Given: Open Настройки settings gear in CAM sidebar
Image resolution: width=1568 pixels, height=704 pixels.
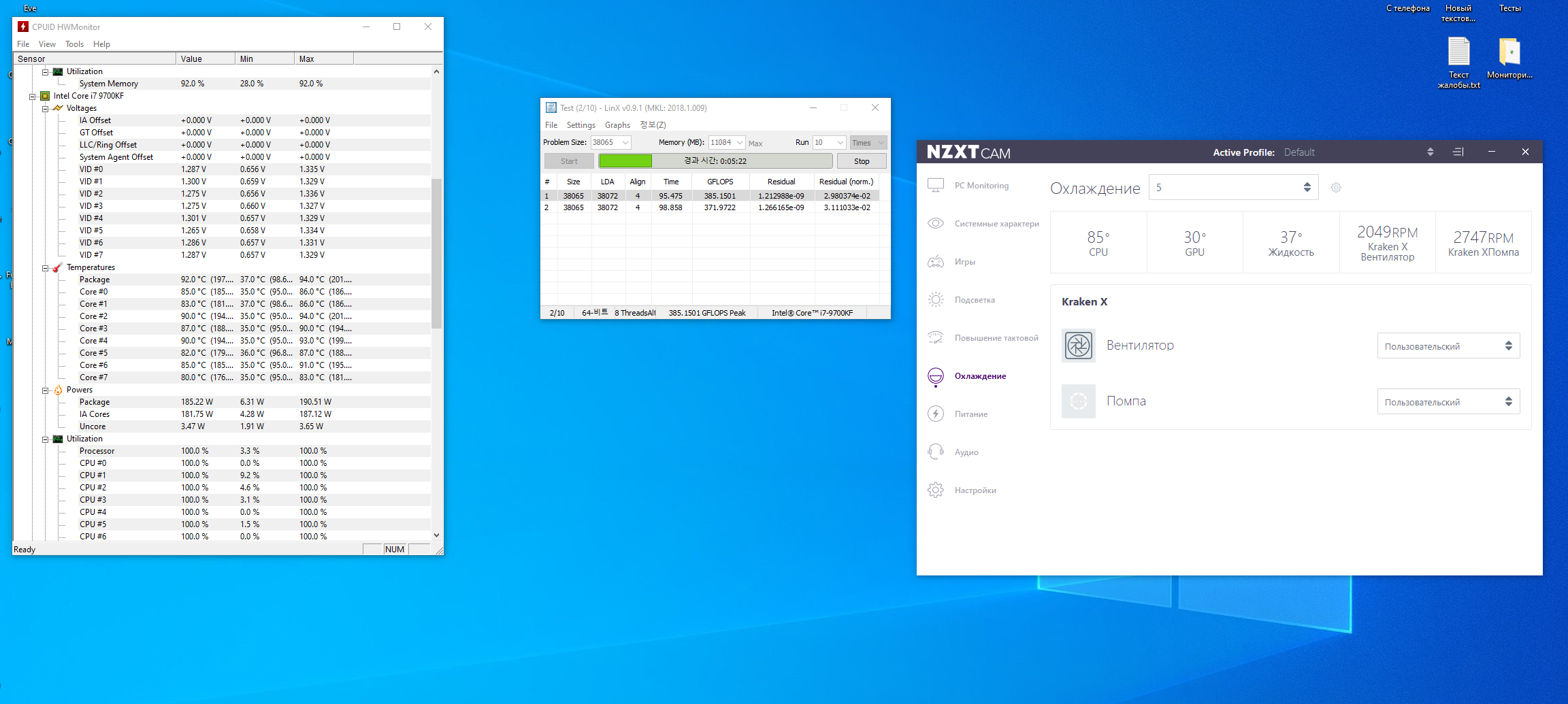Looking at the screenshot, I should (x=936, y=490).
